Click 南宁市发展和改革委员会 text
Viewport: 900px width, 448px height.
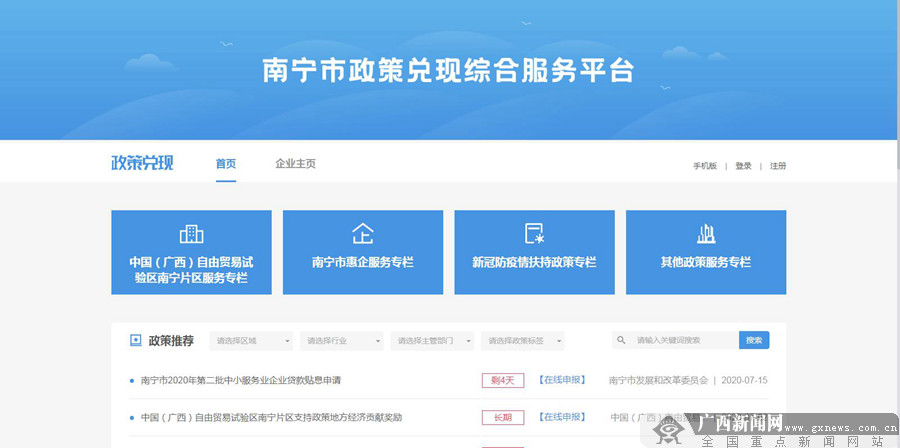click(x=658, y=380)
